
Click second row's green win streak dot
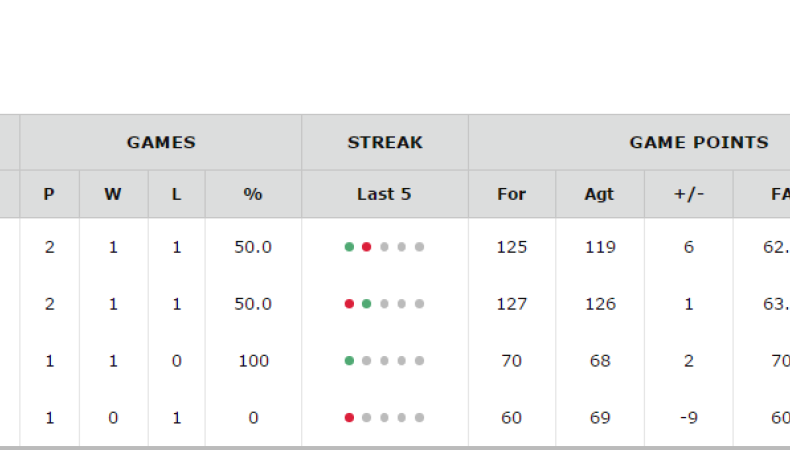(x=366, y=304)
